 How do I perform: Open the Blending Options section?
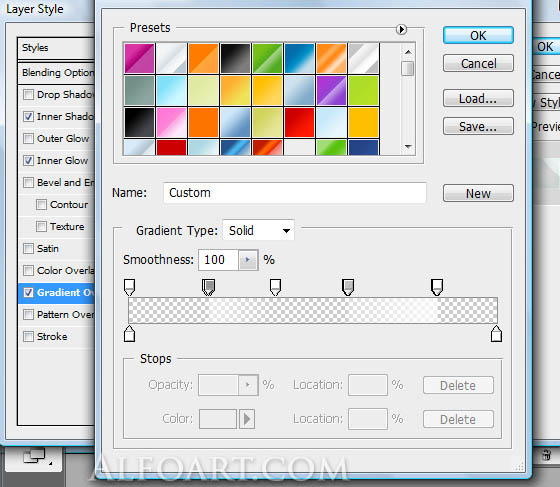coord(56,73)
